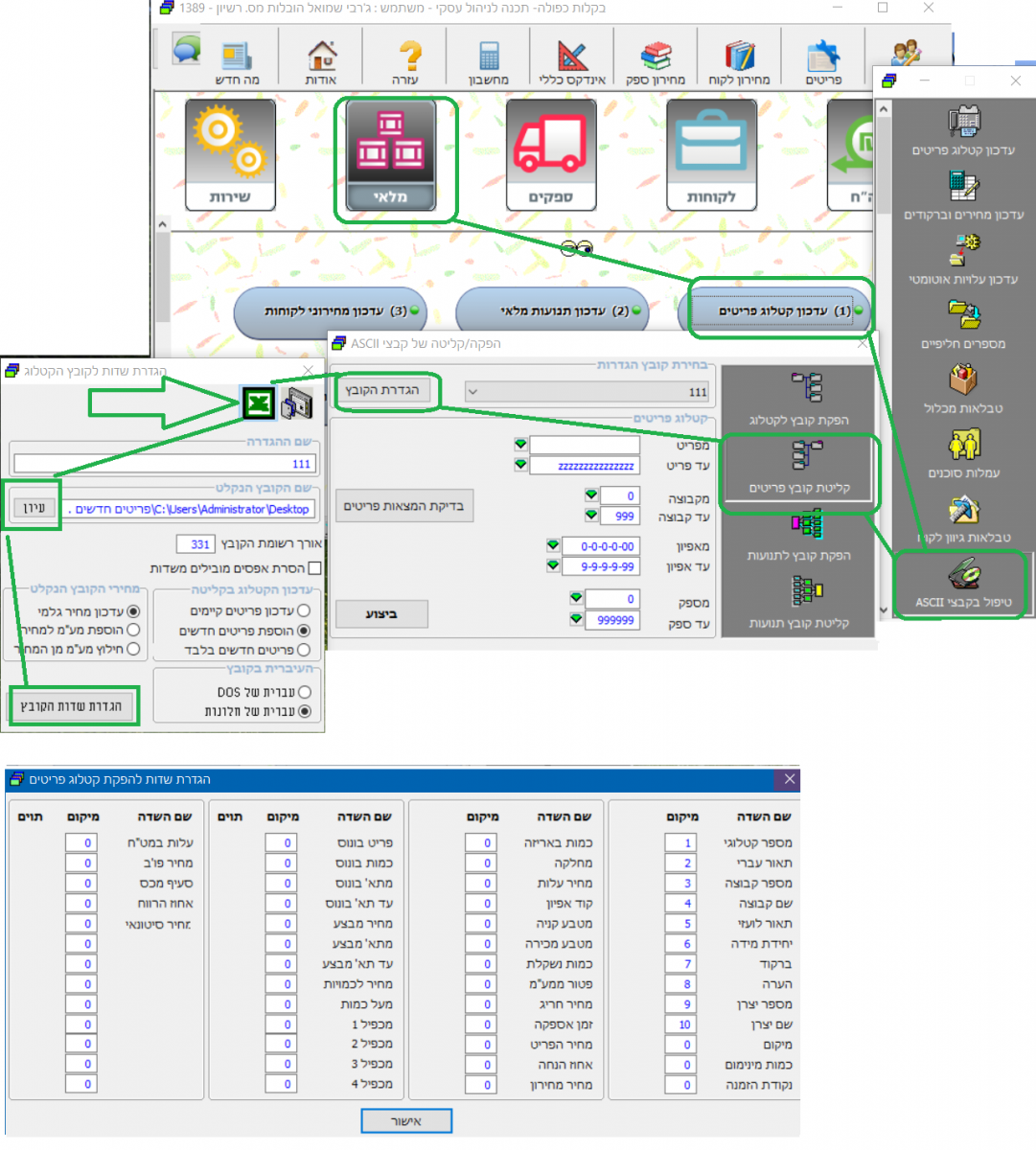The width and height of the screenshot is (1036, 1150).
Task: Open the מחירון ספק supplier price list icon
Action: pyautogui.click(x=656, y=61)
